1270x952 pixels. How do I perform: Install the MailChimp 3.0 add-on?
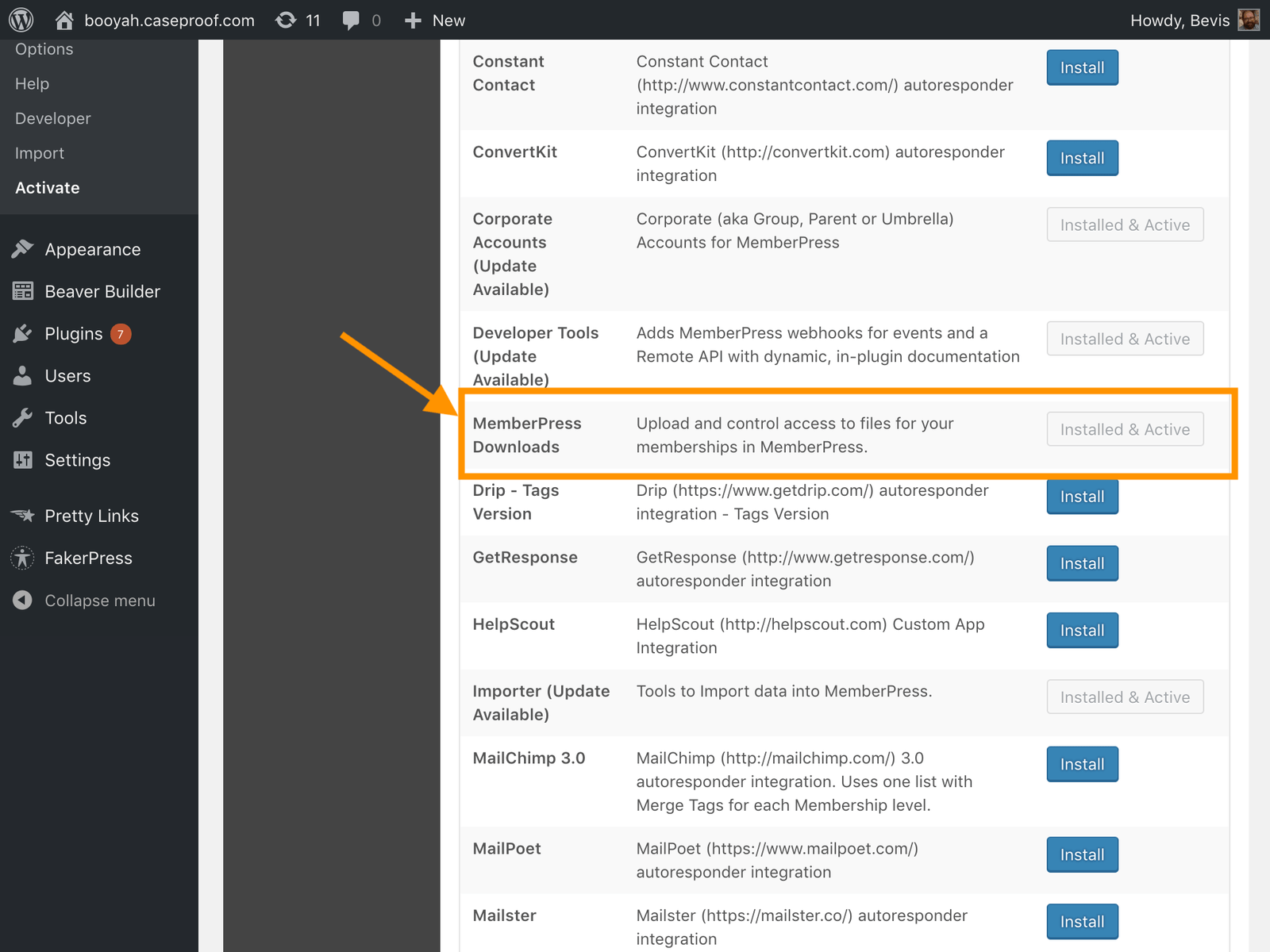(x=1082, y=764)
